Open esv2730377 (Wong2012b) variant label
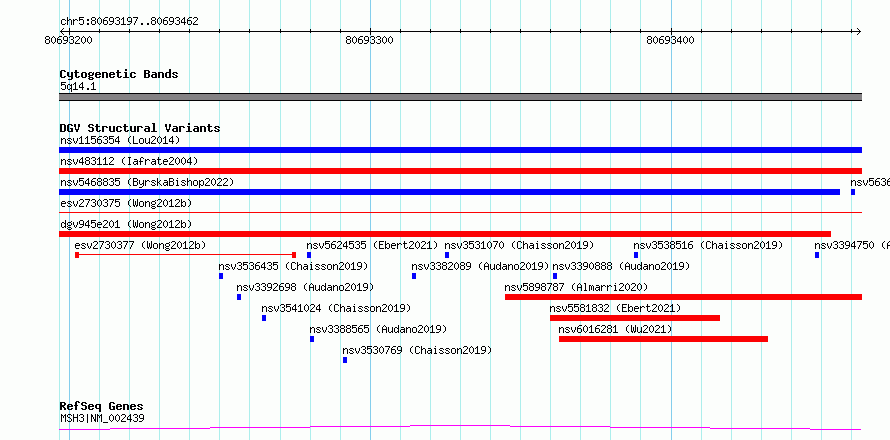The image size is (890, 440). [140, 245]
